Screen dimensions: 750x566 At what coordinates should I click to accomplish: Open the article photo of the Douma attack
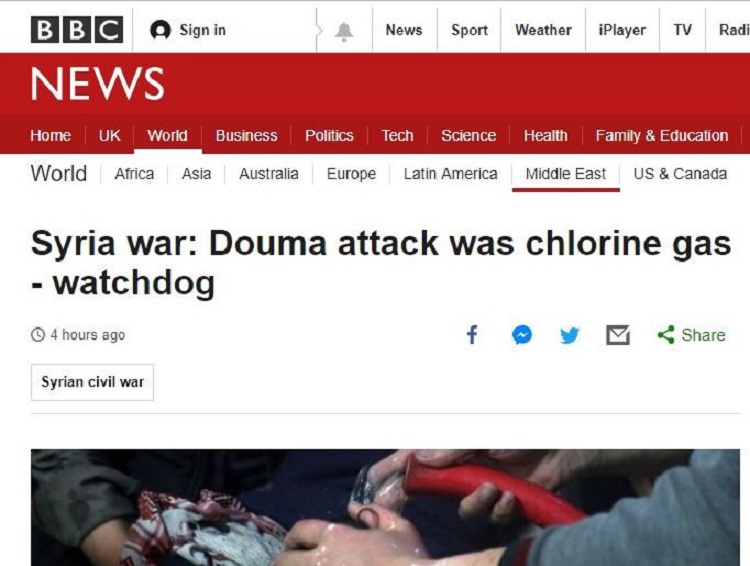pos(385,507)
